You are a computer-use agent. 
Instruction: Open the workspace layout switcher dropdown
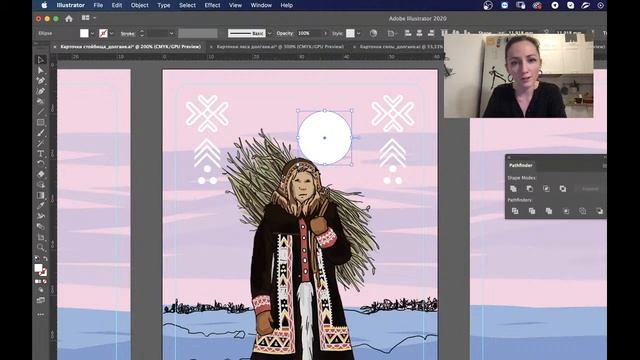click(x=89, y=18)
